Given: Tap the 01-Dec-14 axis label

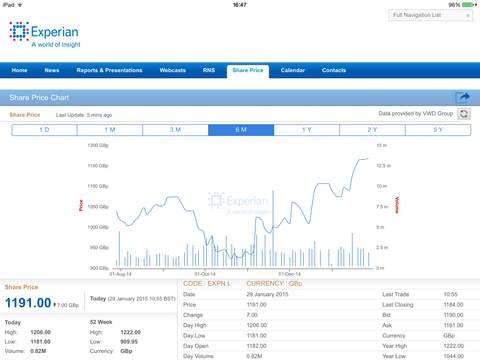Looking at the screenshot, I should [x=289, y=274].
